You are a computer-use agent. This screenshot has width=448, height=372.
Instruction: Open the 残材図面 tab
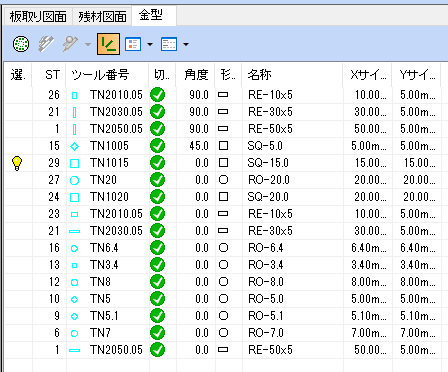tap(102, 16)
